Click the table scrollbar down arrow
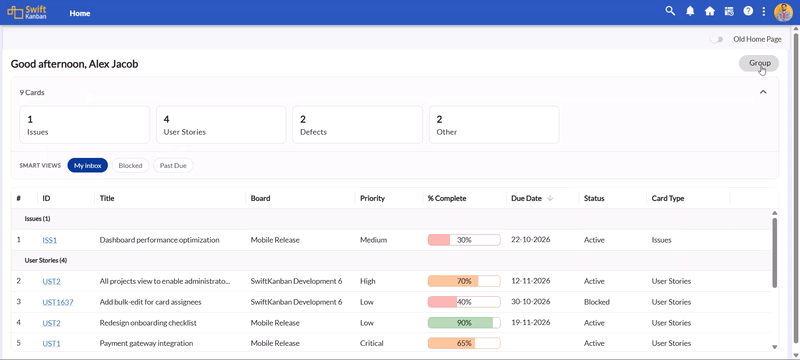The height and width of the screenshot is (360, 800). click(x=774, y=347)
